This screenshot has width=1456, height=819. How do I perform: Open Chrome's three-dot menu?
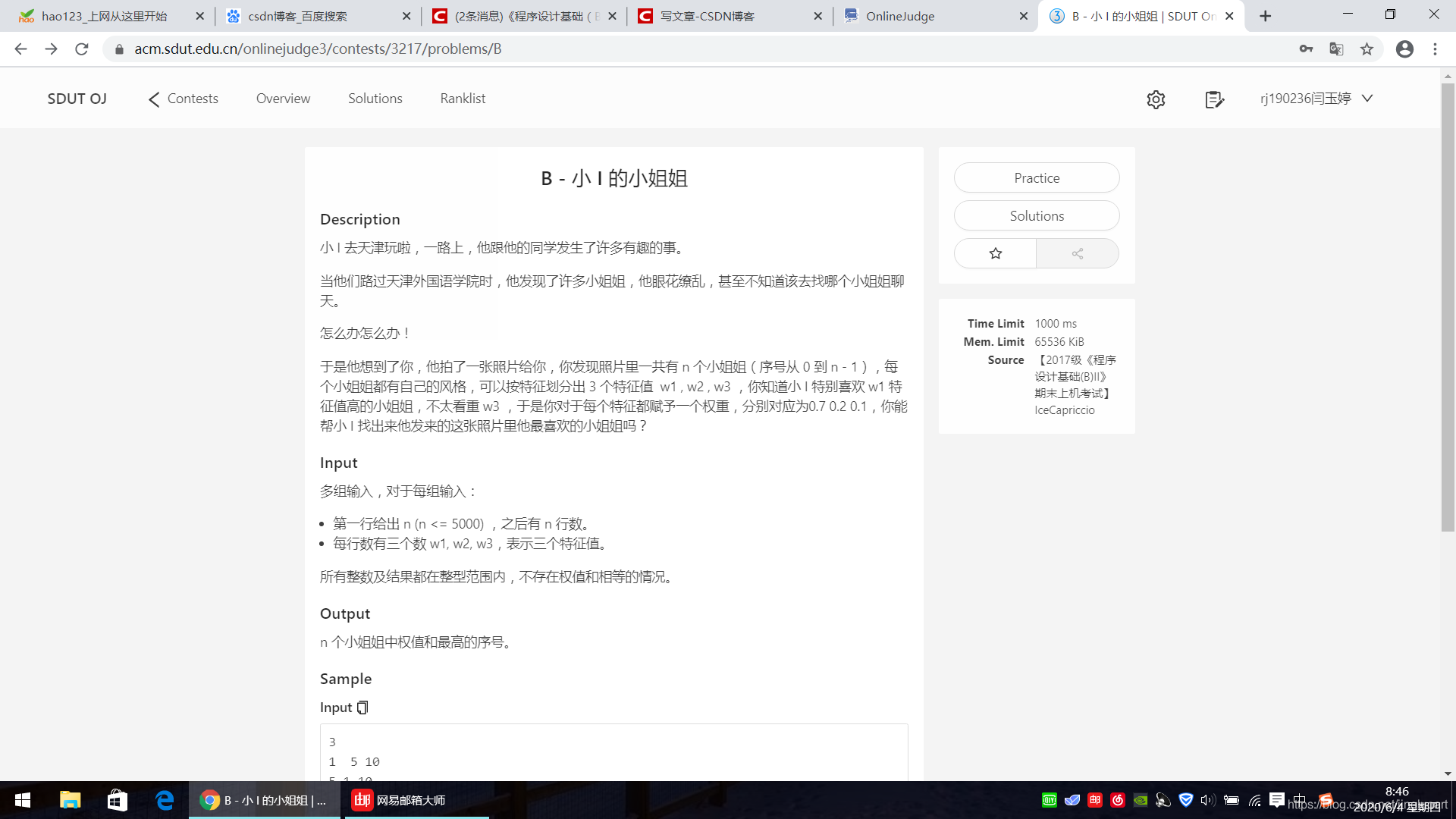1435,49
